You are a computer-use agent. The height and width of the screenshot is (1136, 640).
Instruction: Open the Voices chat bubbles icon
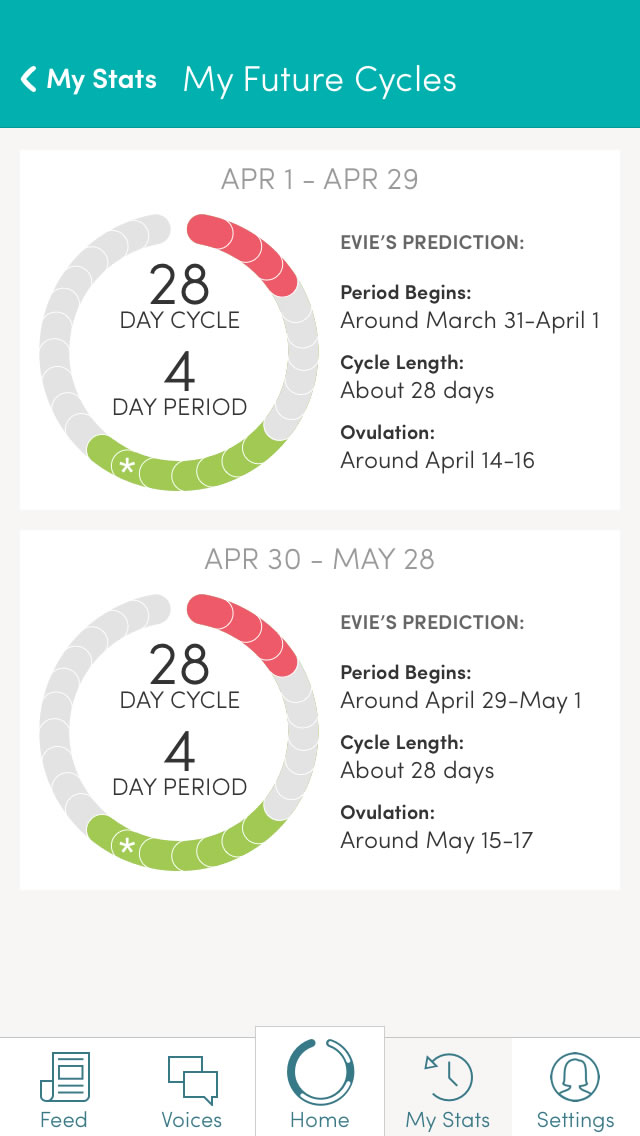192,1078
